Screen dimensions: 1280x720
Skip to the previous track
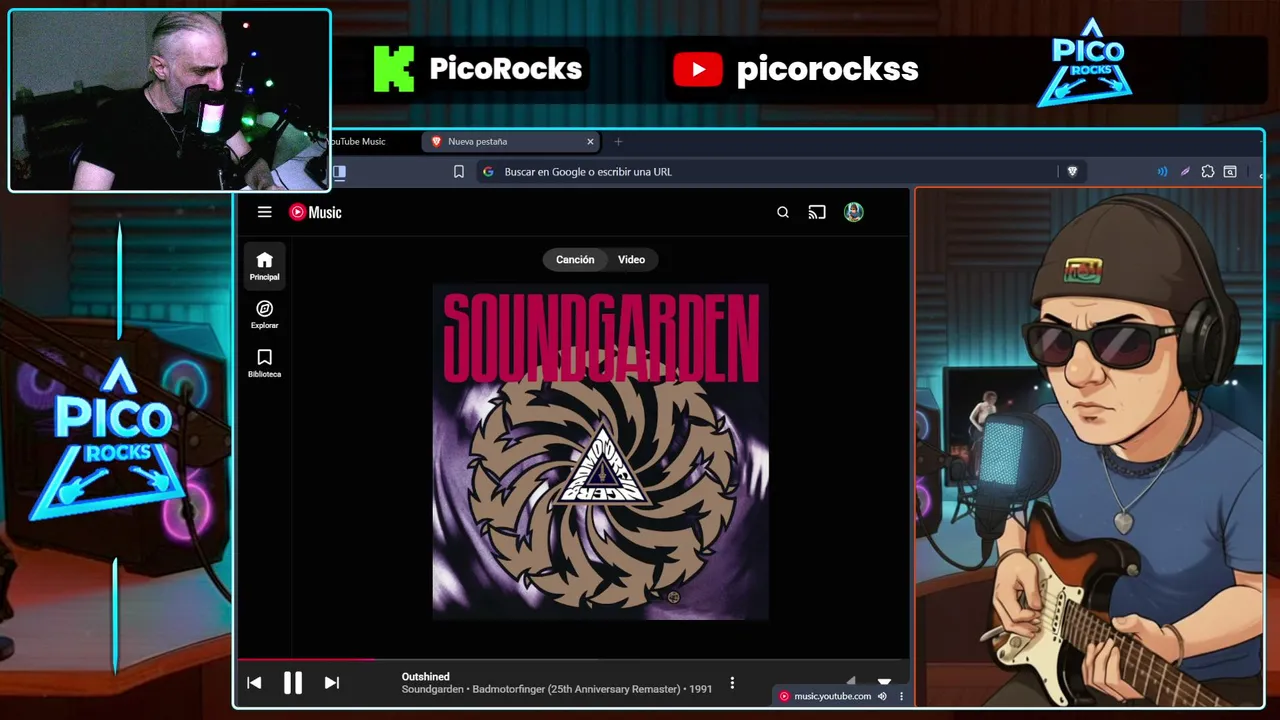(254, 683)
